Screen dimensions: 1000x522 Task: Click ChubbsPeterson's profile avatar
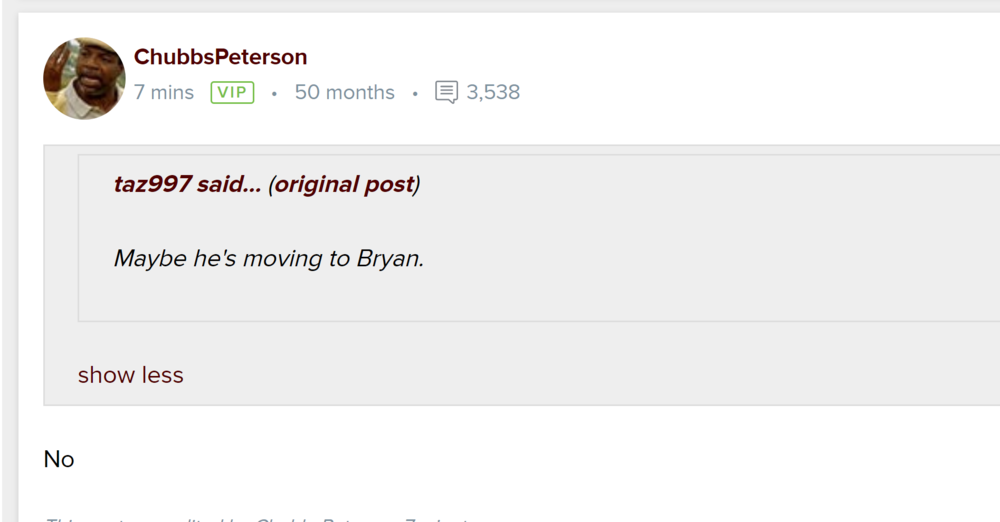point(84,78)
